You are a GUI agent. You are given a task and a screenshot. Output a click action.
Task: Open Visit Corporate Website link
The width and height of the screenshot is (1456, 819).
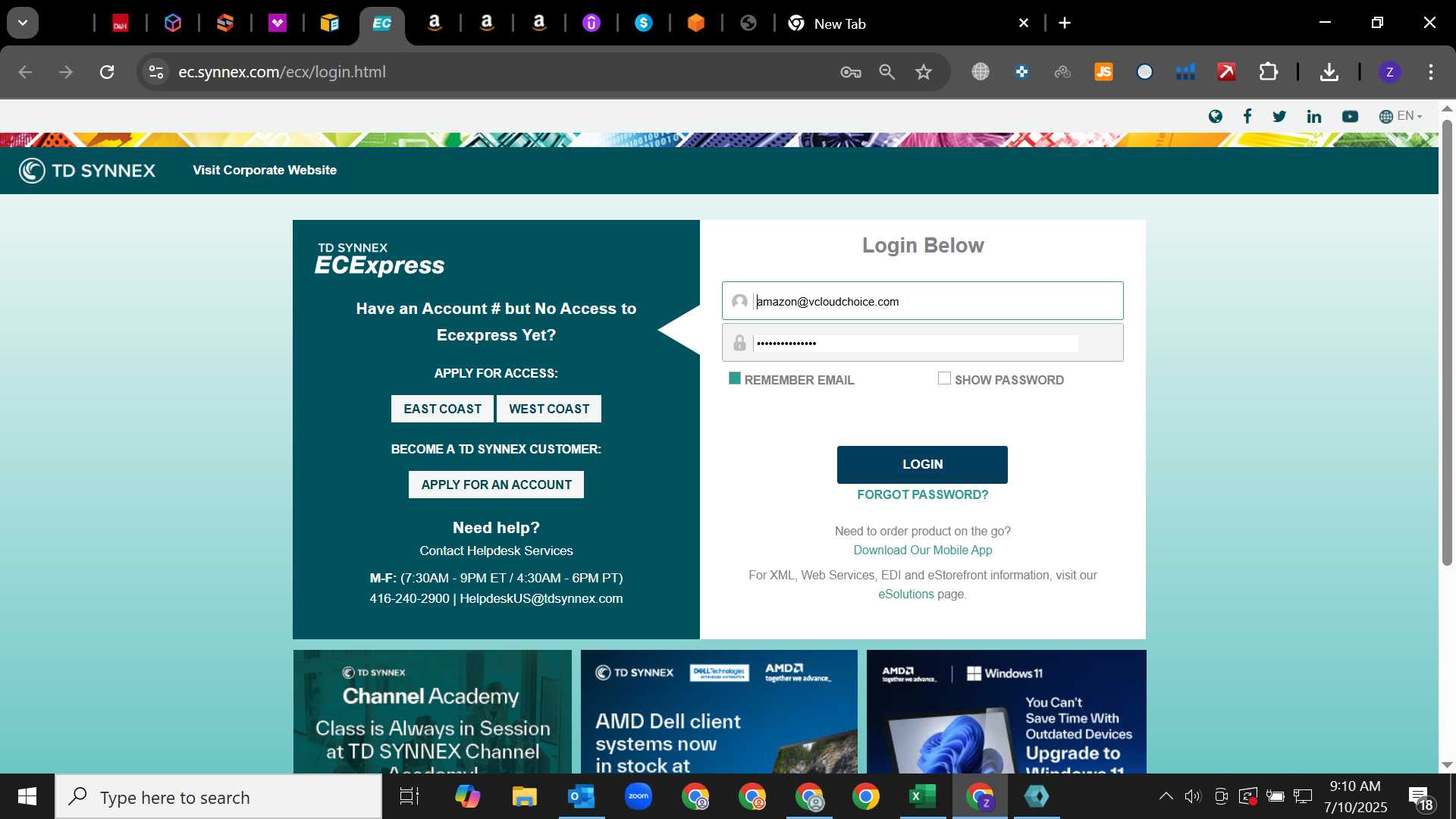(265, 171)
